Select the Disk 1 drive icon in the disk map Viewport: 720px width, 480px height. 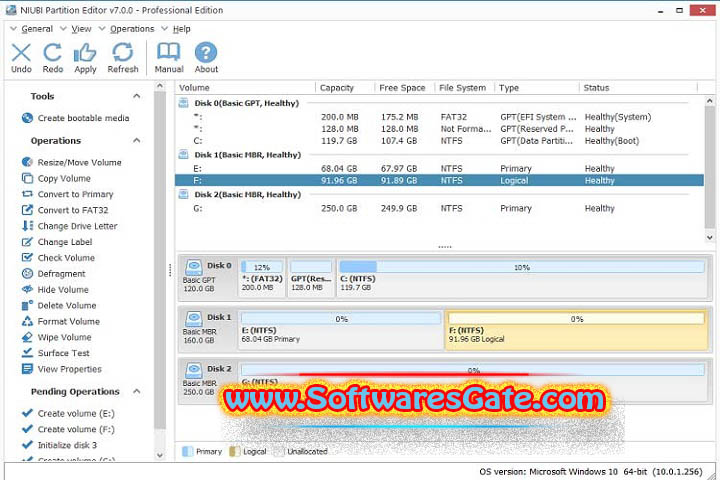(x=193, y=318)
